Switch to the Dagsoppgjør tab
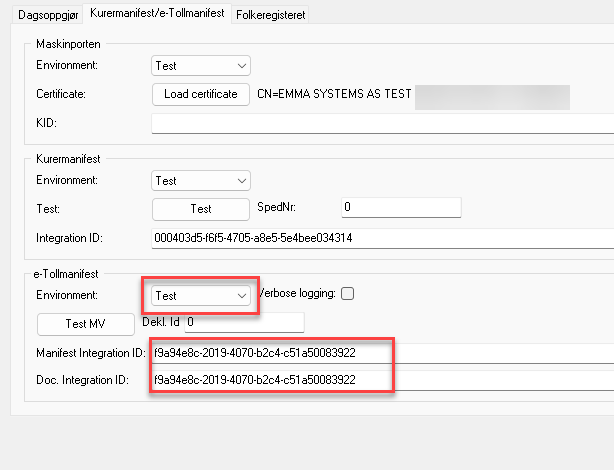Image resolution: width=614 pixels, height=470 pixels. (42, 14)
